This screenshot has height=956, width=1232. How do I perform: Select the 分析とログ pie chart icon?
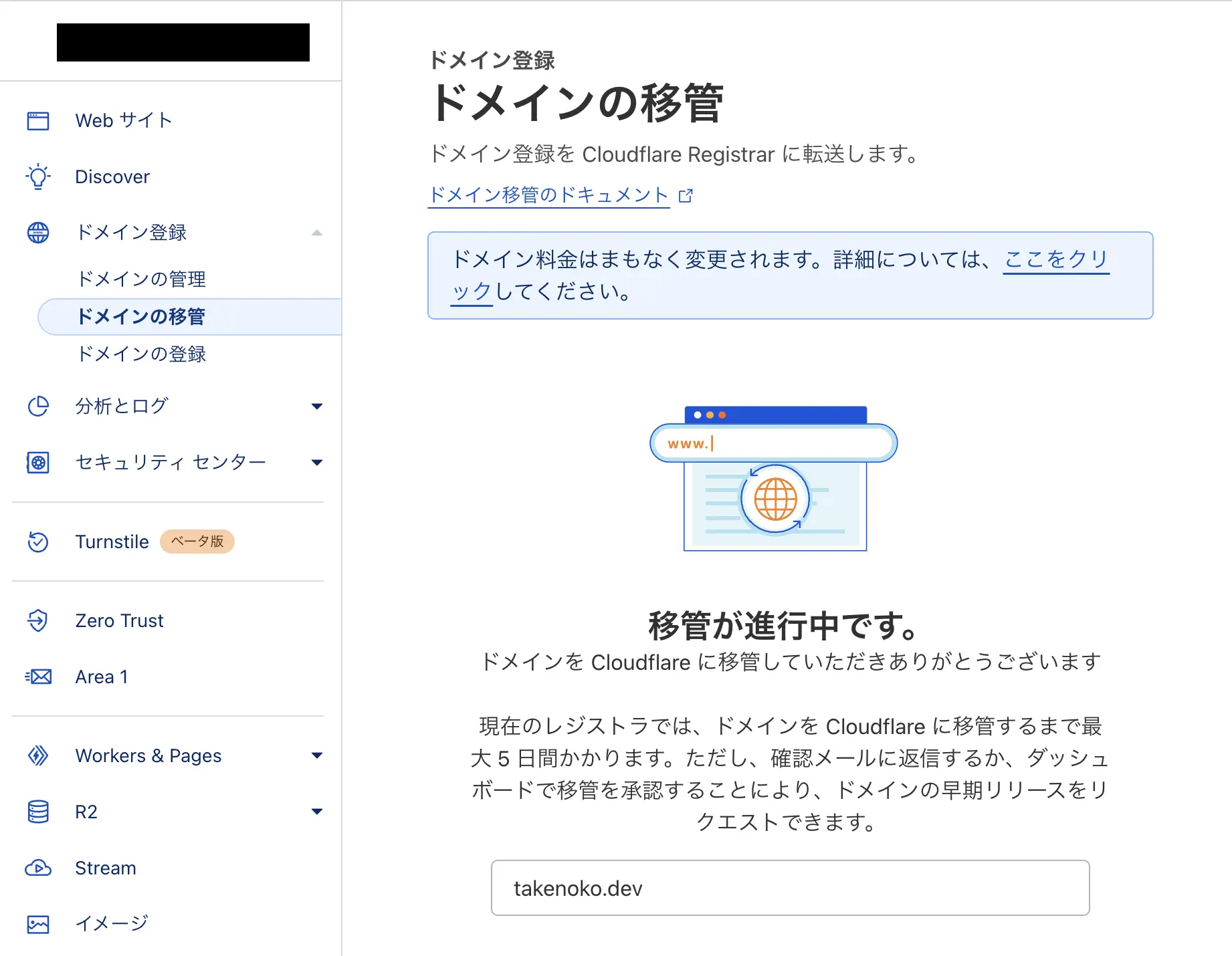[x=38, y=406]
